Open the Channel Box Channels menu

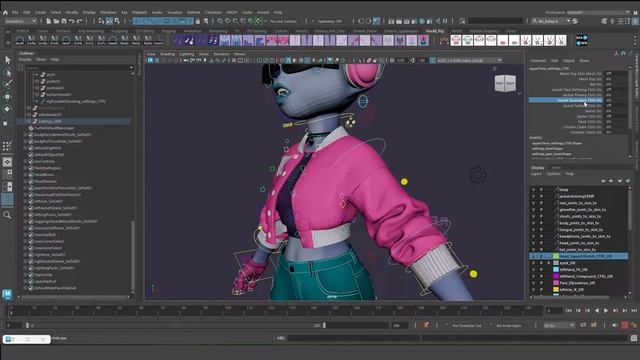538,60
